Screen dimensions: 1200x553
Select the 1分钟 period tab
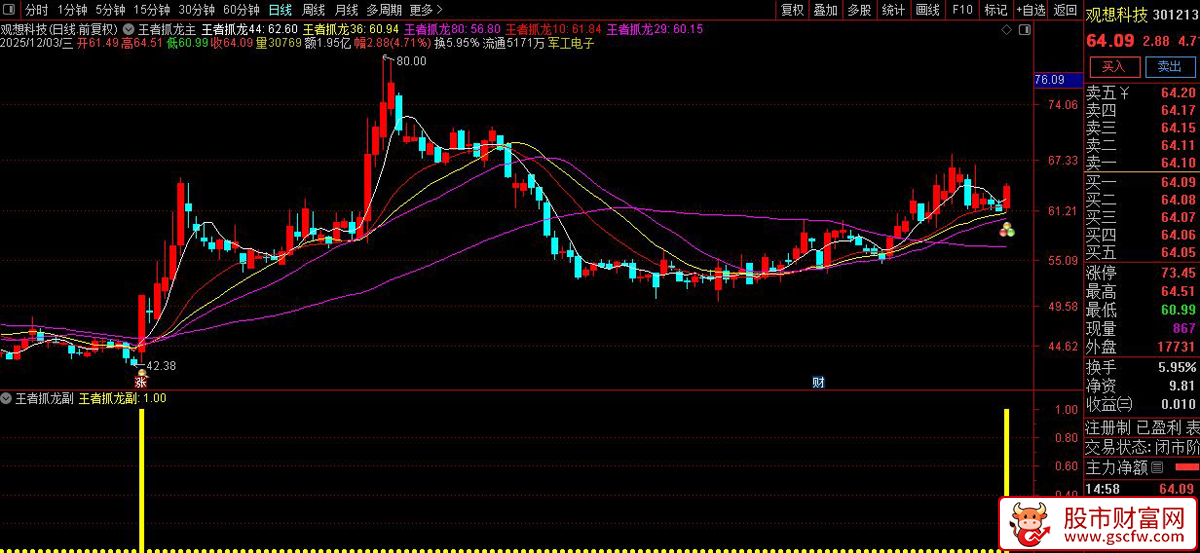73,10
